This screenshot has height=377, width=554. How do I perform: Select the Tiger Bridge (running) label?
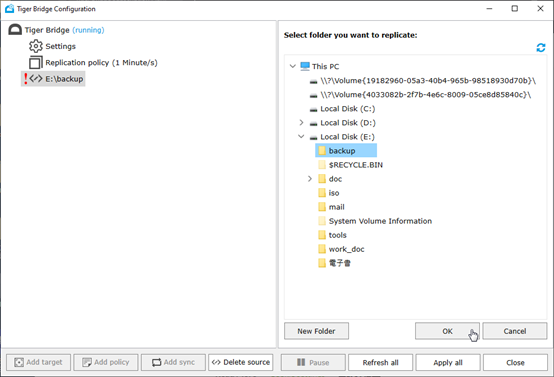(64, 30)
